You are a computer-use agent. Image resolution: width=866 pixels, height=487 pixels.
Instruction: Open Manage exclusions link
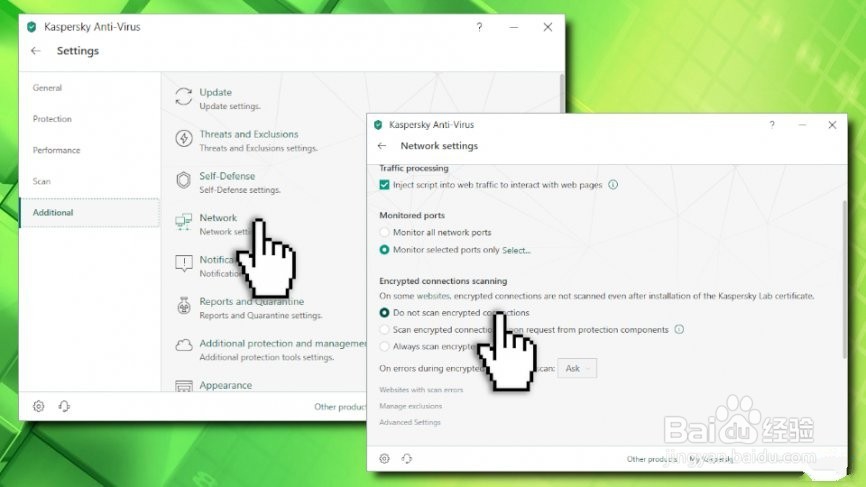tap(410, 406)
